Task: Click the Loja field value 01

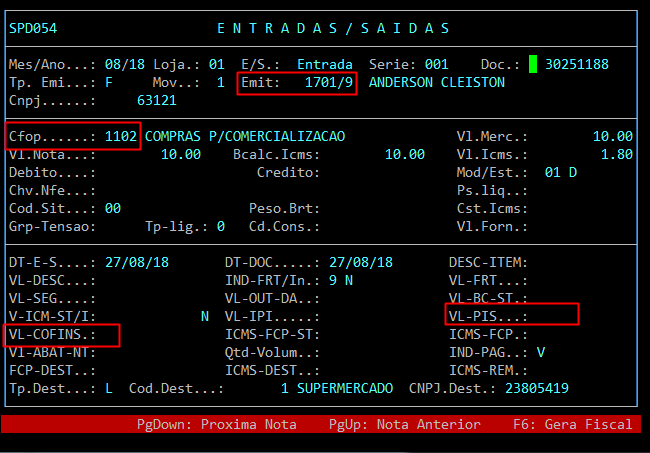Action: pyautogui.click(x=217, y=64)
